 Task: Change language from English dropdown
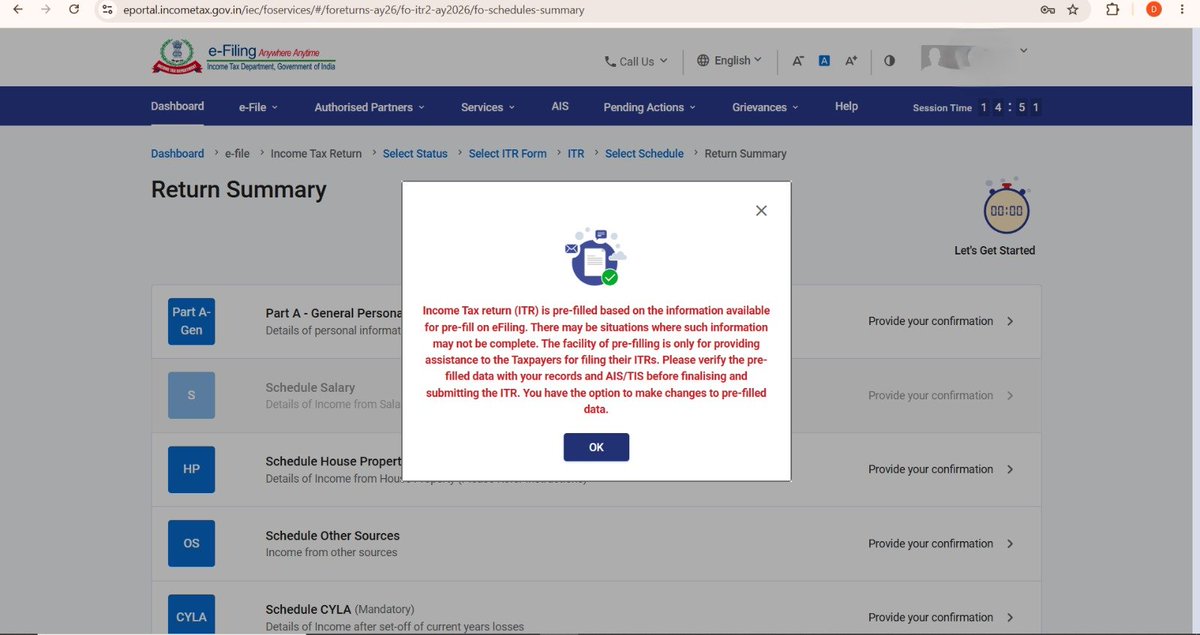click(729, 61)
